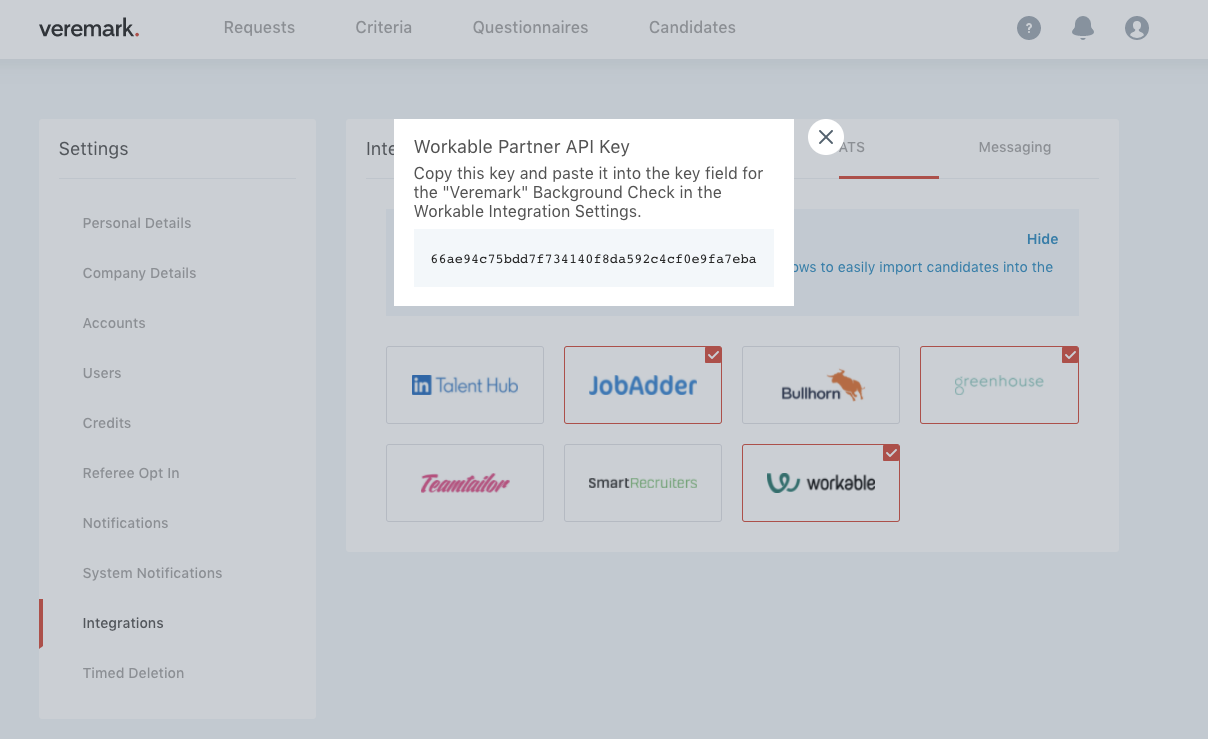Switch to the Messaging tab
This screenshot has width=1208, height=739.
pos(1015,148)
